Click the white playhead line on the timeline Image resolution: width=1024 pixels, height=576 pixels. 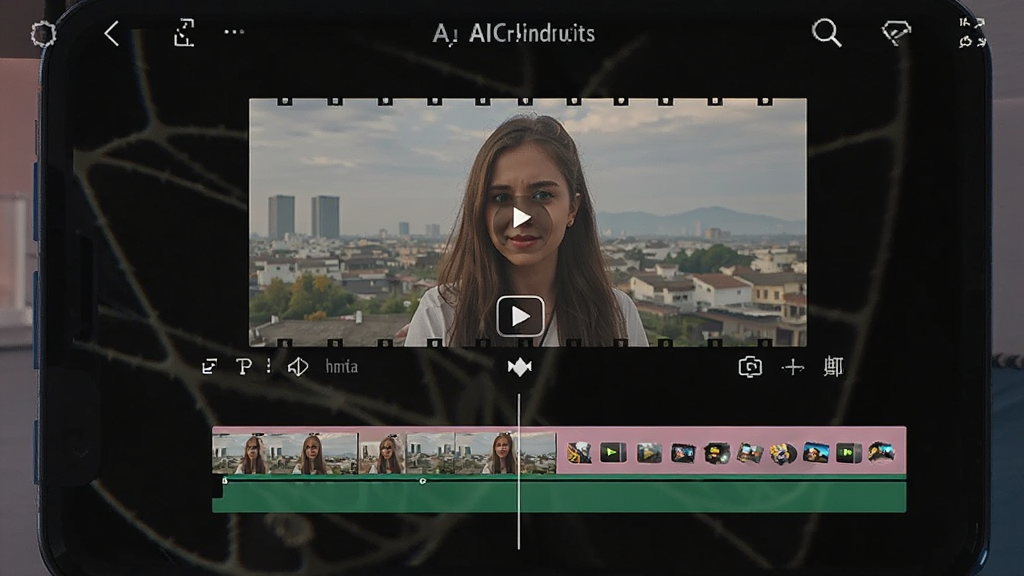(519, 471)
